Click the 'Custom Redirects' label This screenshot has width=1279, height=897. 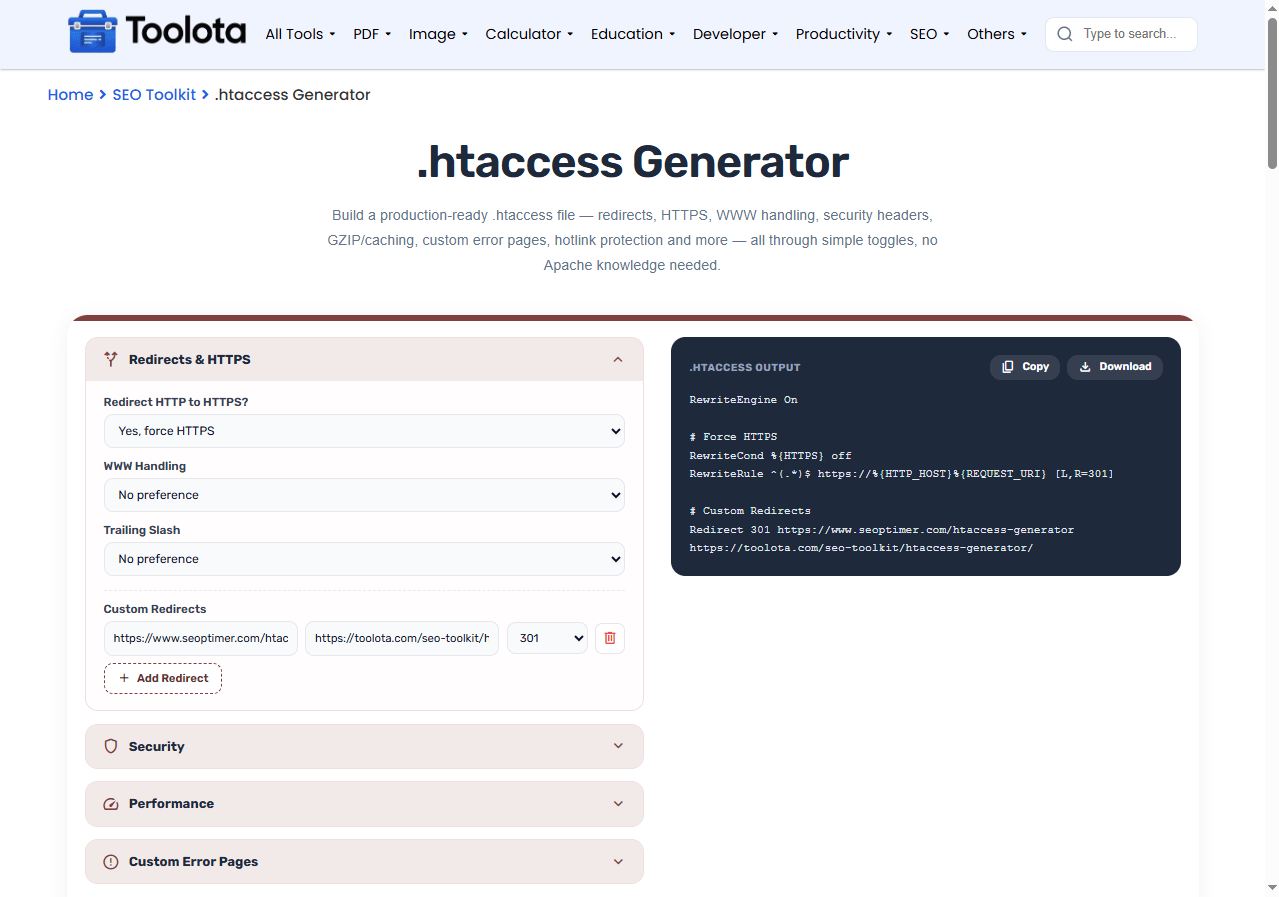pyautogui.click(x=155, y=609)
